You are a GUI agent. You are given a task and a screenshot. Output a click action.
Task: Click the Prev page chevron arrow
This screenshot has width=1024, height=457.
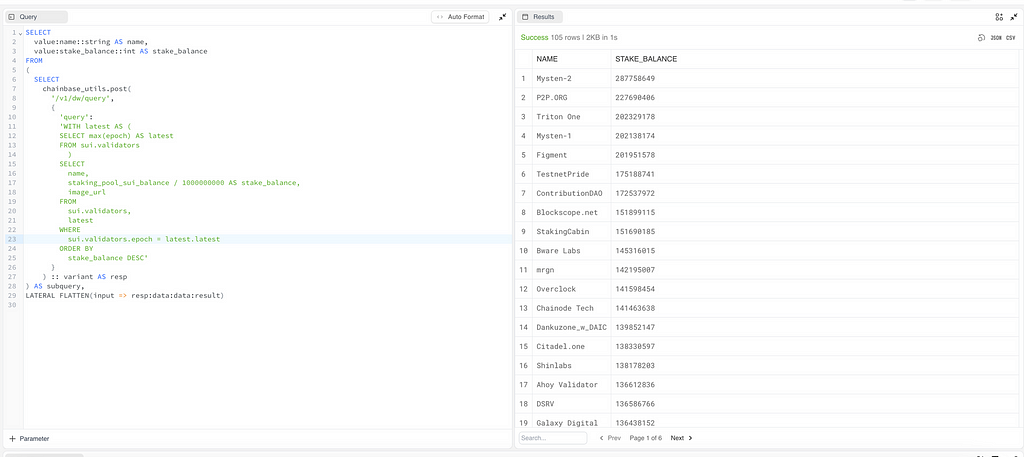pyautogui.click(x=602, y=438)
